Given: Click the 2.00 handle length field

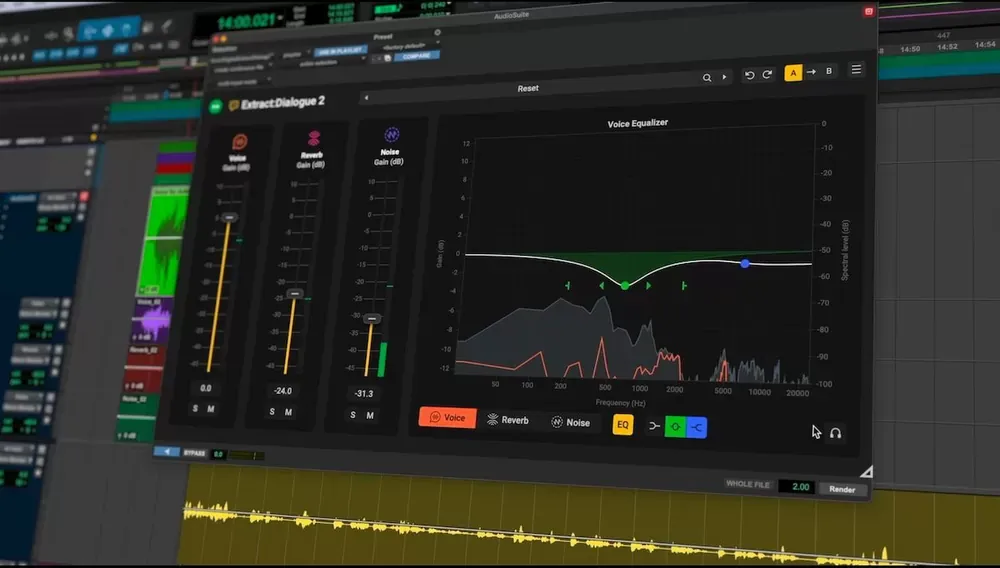Looking at the screenshot, I should pyautogui.click(x=797, y=486).
